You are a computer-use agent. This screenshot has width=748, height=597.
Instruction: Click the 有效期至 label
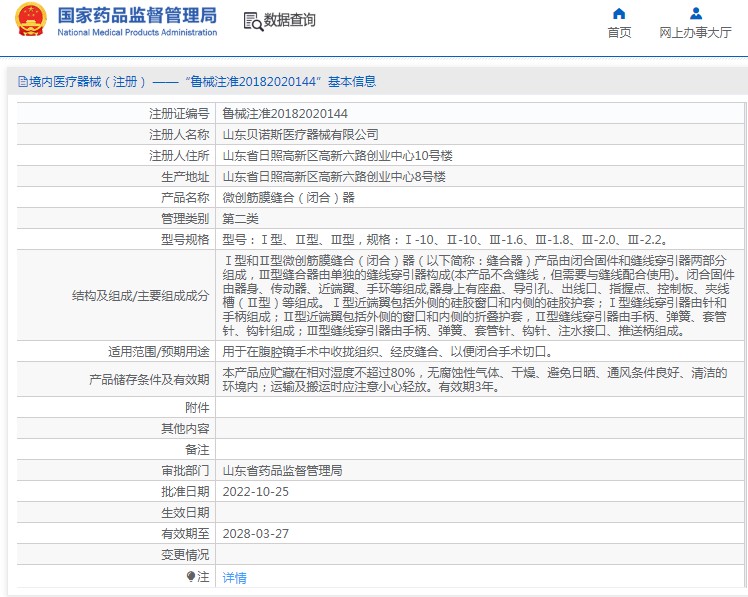tap(186, 534)
